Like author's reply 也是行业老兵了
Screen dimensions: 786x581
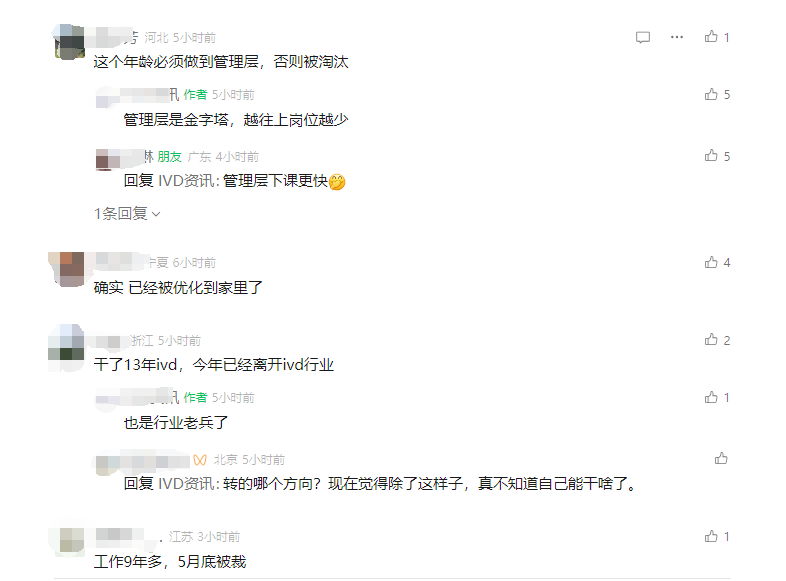point(711,398)
